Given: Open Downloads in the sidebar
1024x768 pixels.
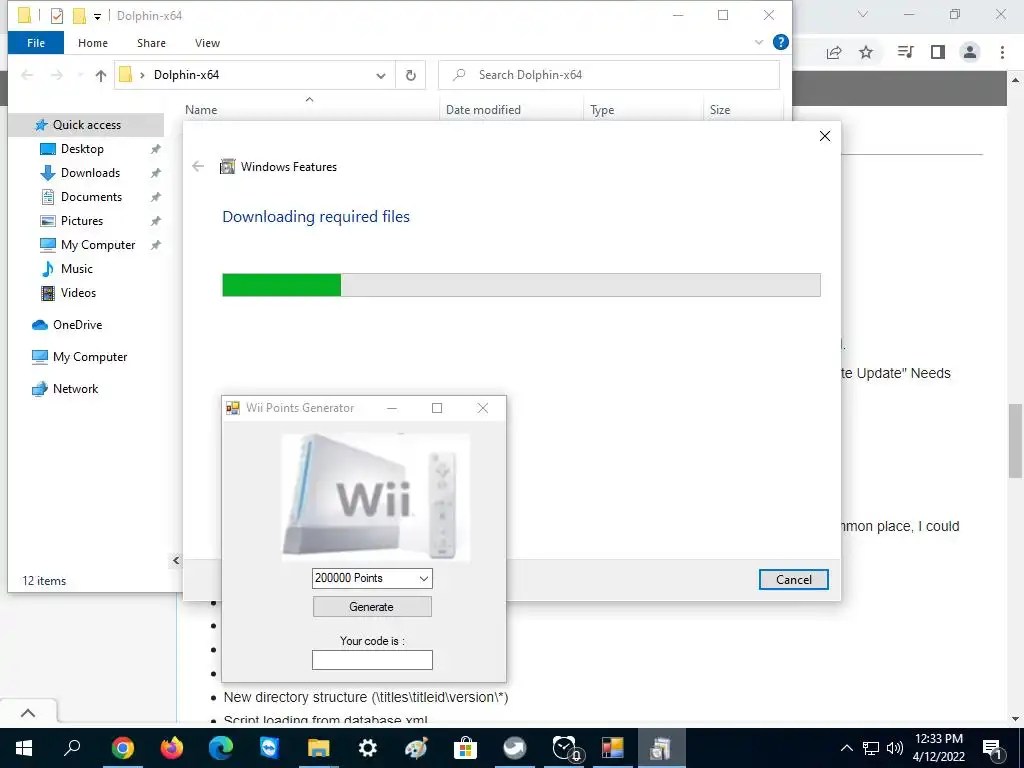Looking at the screenshot, I should 90,173.
